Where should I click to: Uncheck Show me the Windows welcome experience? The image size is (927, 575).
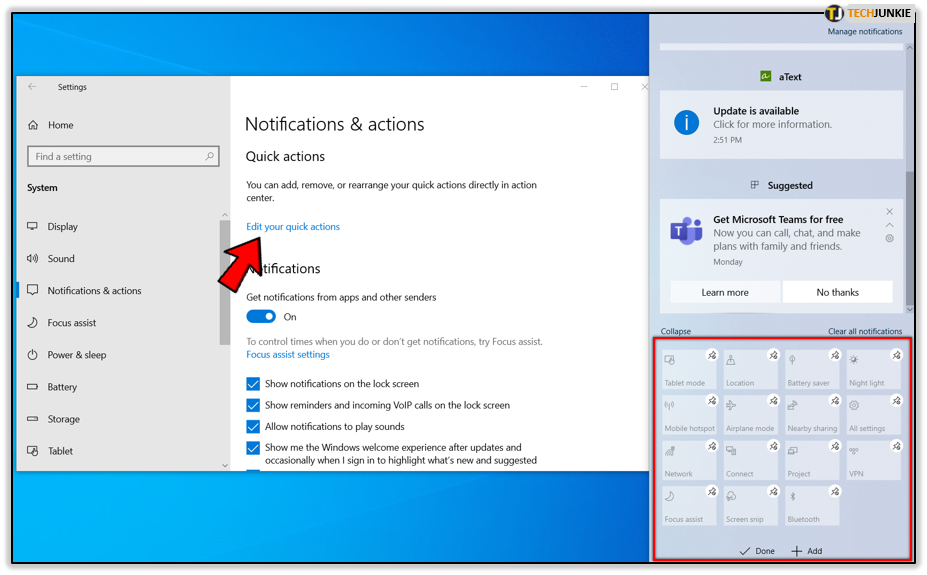coord(253,448)
